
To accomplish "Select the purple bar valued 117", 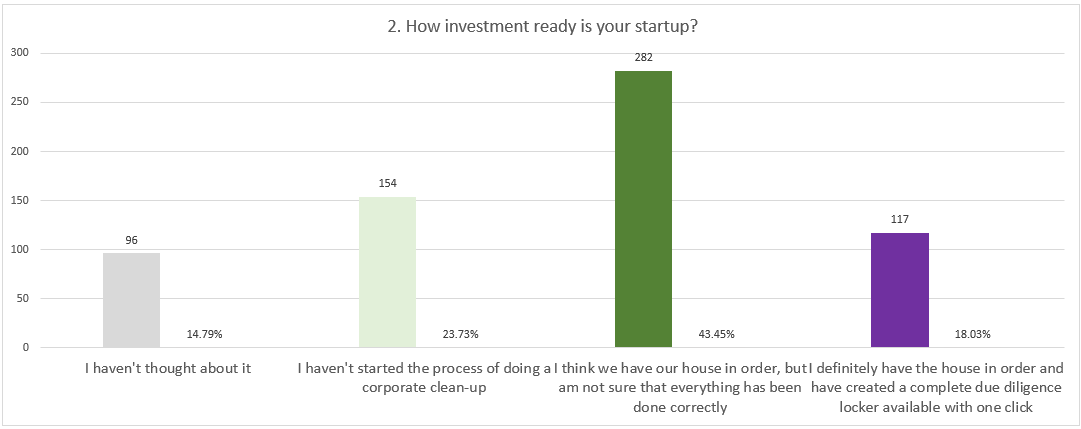I will [x=900, y=290].
